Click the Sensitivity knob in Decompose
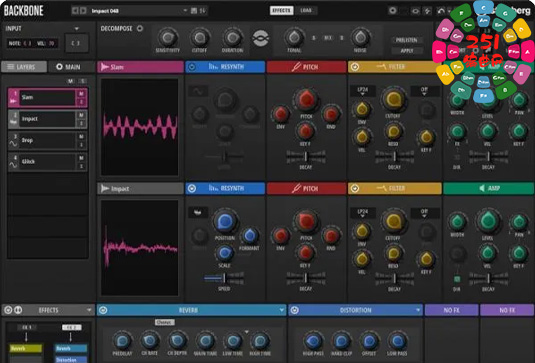The image size is (535, 363). coord(168,38)
